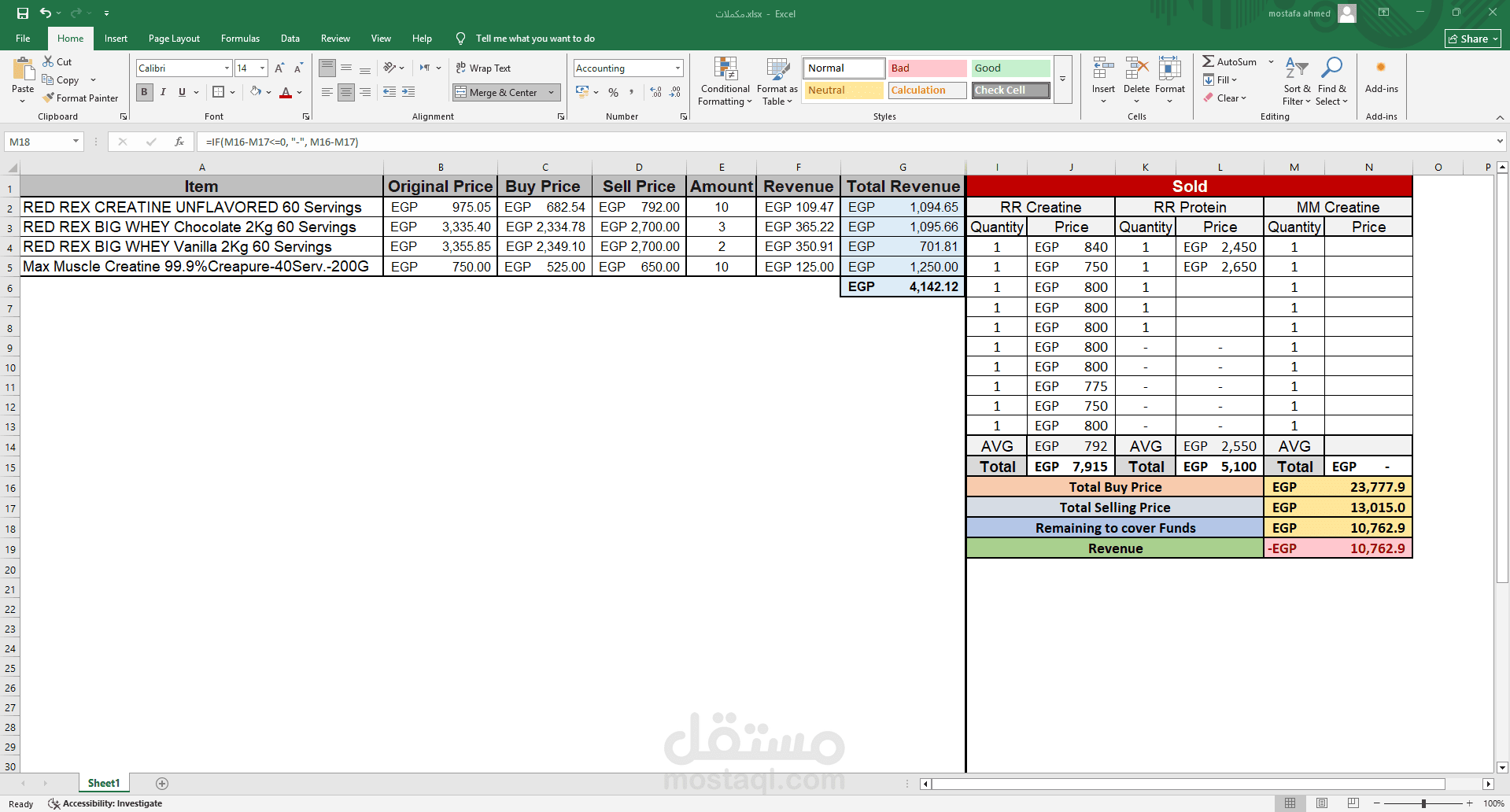Decrease the font size
The height and width of the screenshot is (812, 1510).
[298, 68]
